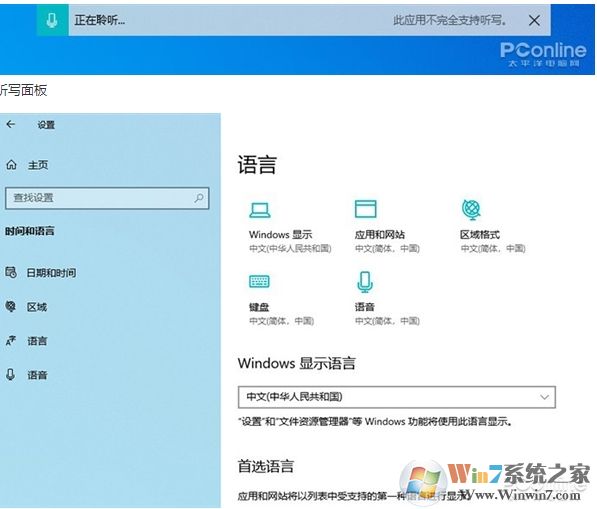Open the 区域格式 tile label
Image resolution: width=597 pixels, height=509 pixels.
pos(480,235)
